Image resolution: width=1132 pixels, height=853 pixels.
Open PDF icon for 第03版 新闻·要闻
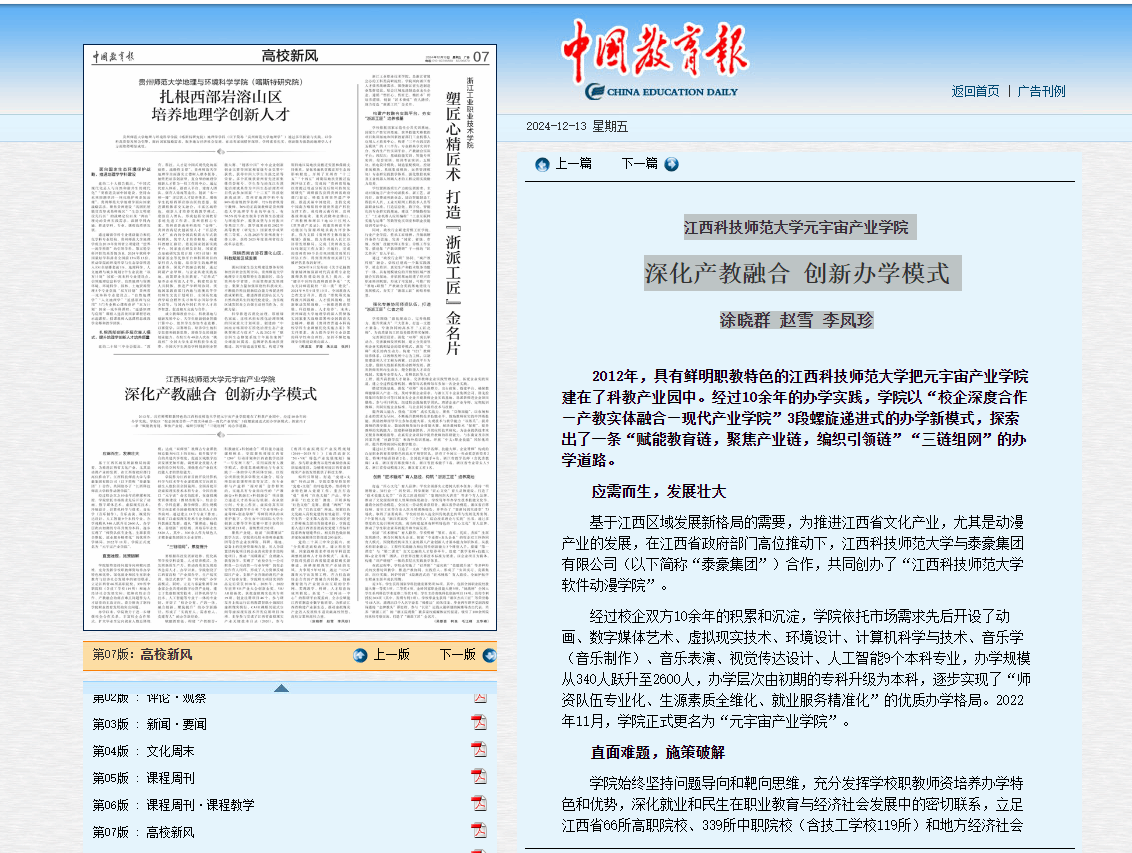[x=479, y=722]
